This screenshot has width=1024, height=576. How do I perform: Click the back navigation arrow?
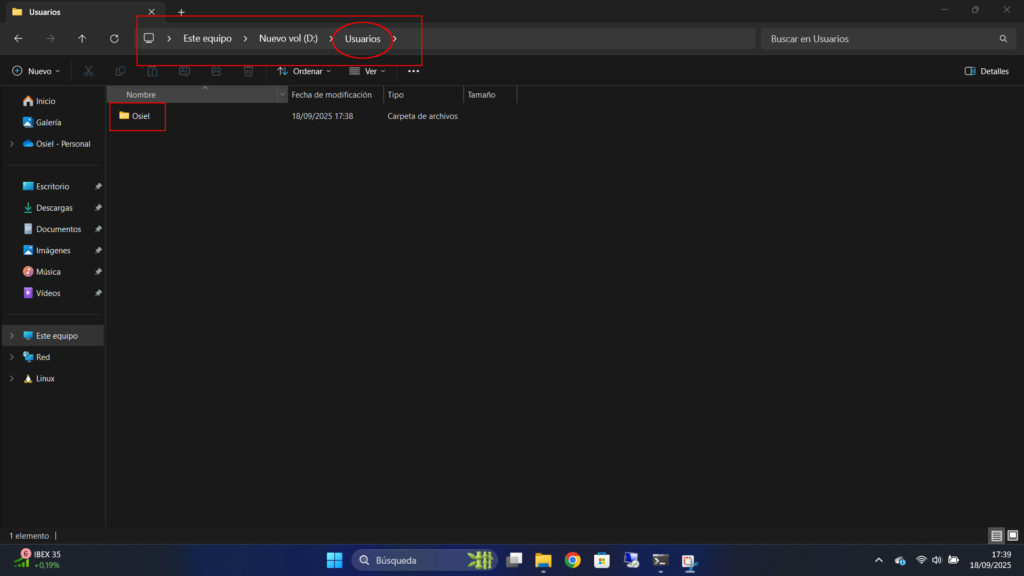[x=18, y=38]
